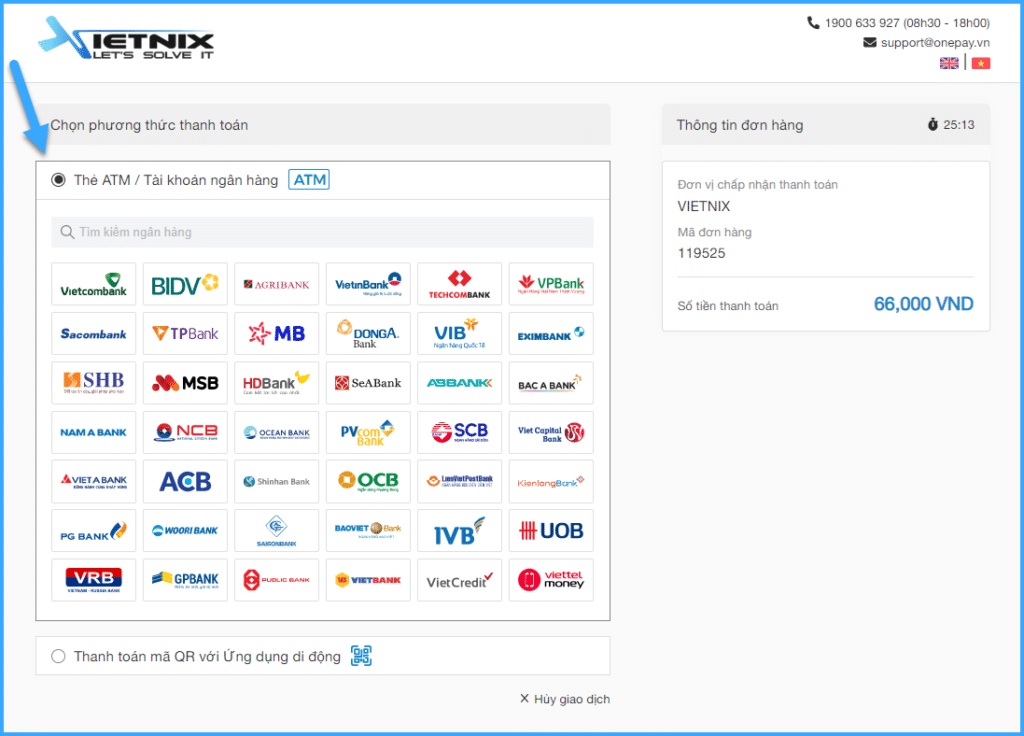Choose VietCredit logo
Screen dimensions: 1024x736
pos(459,580)
